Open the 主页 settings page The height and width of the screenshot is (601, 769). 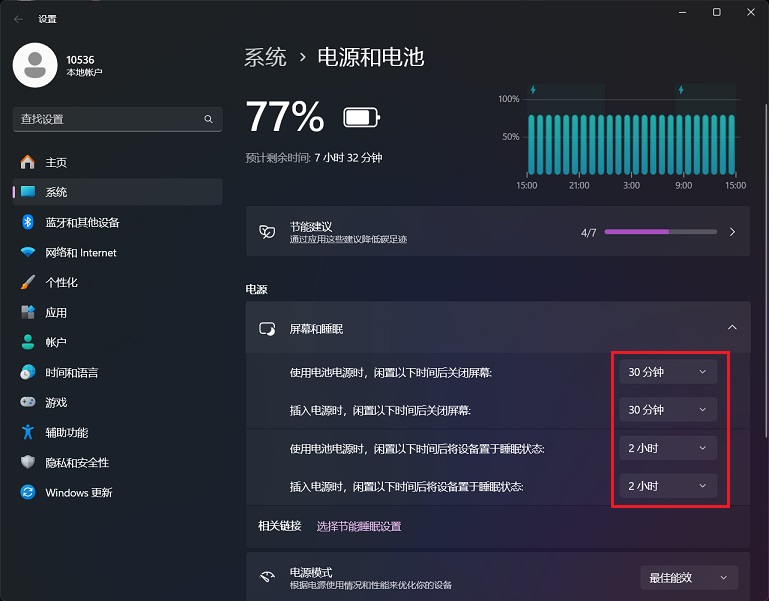pos(118,162)
